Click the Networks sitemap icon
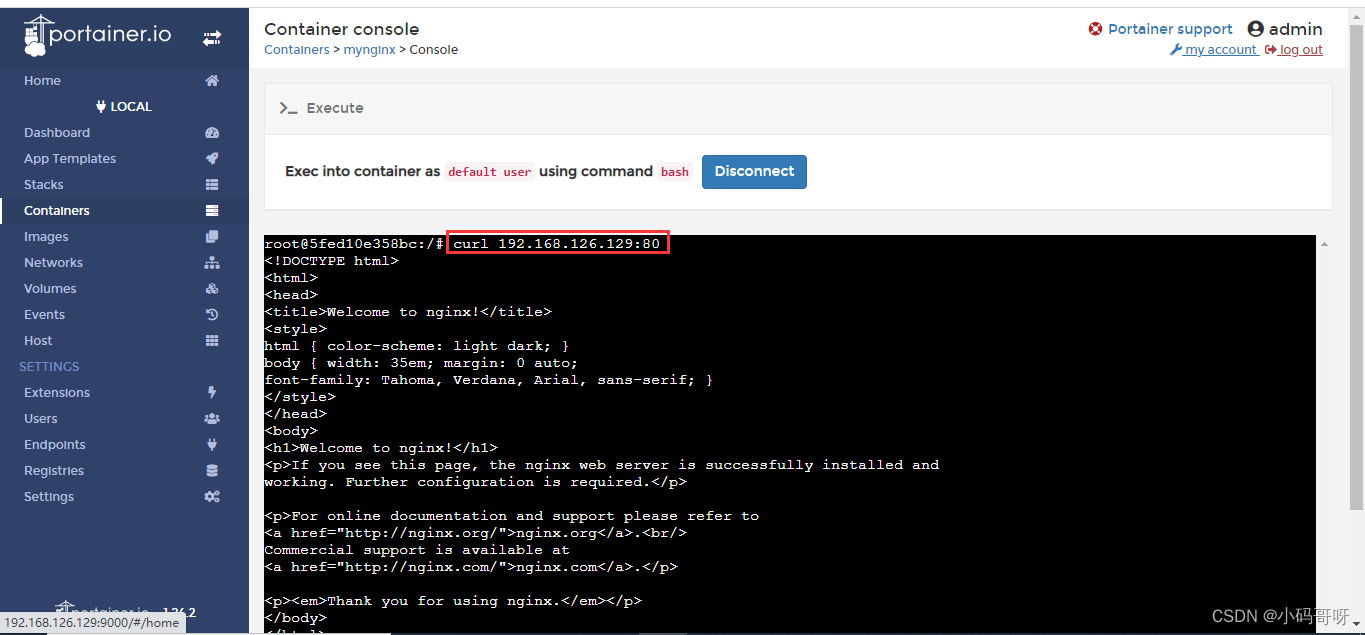The image size is (1365, 635). 212,263
